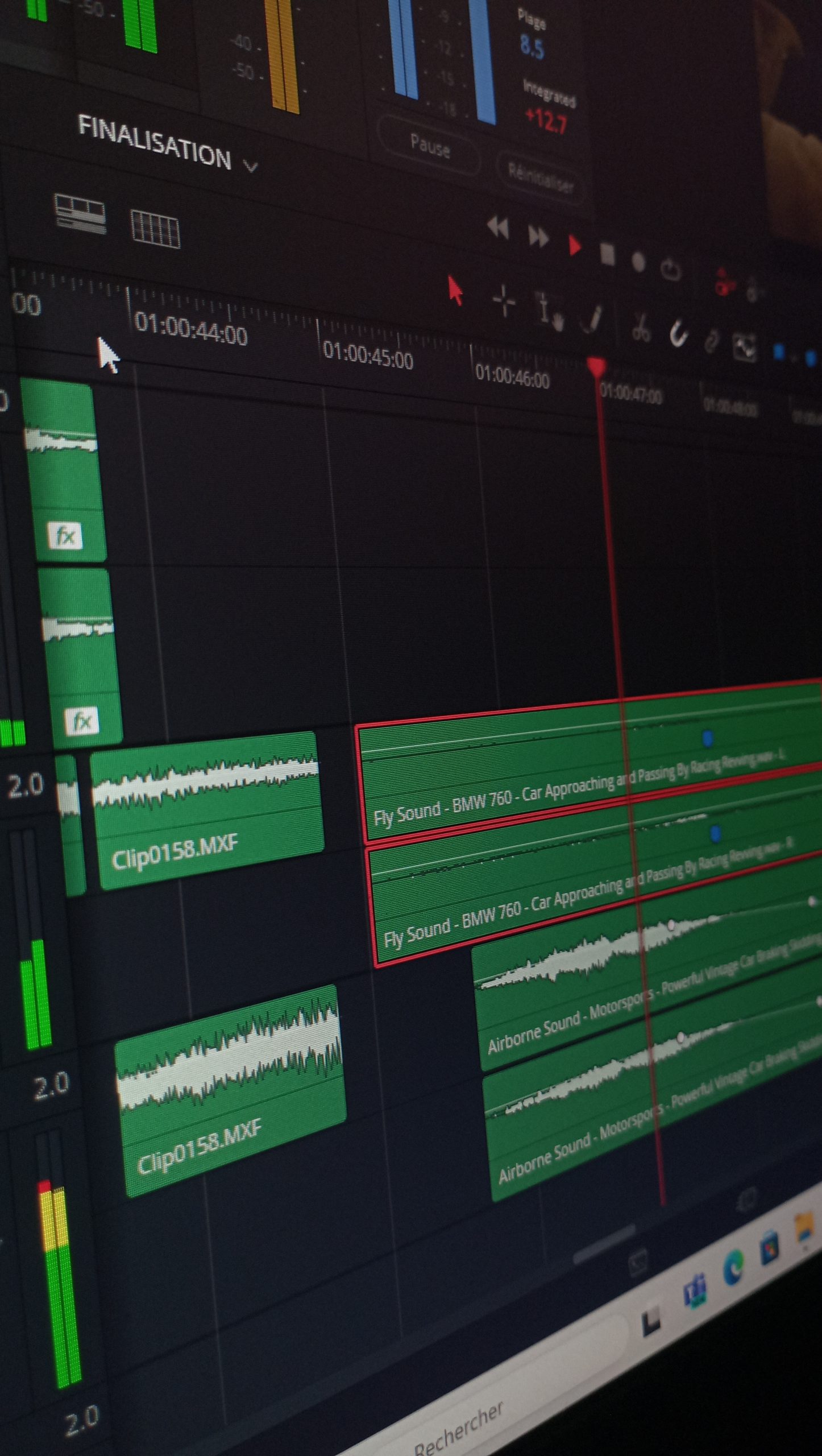Select the pencil tool in the toolbar
The height and width of the screenshot is (1456, 822).
coord(591,319)
